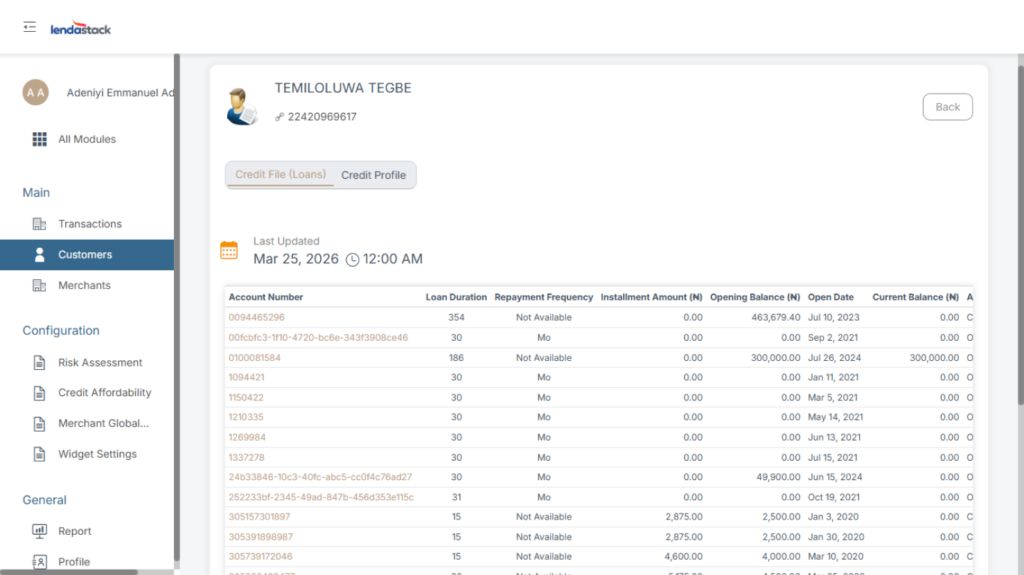1024x575 pixels.
Task: Go to Credit Affordability settings
Action: coord(104,393)
